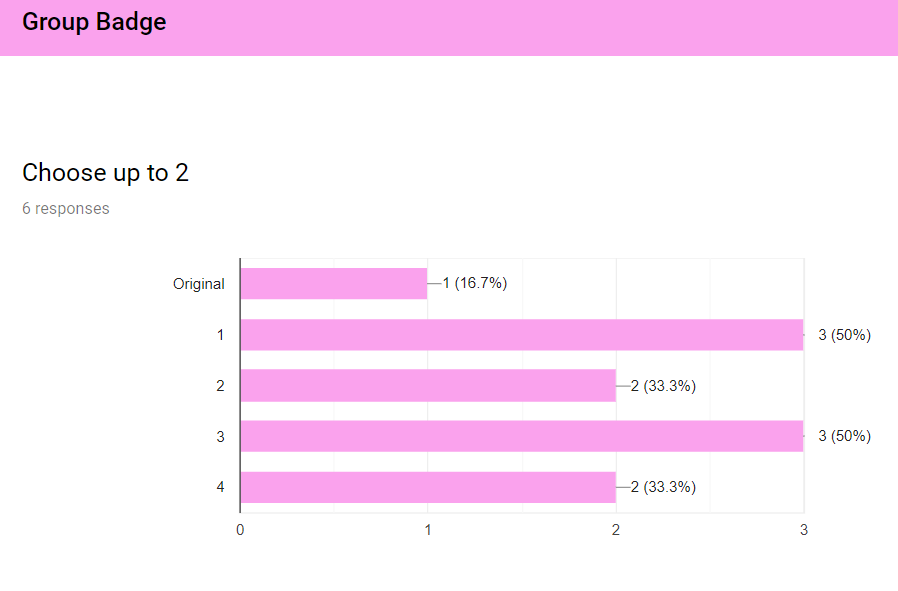This screenshot has width=898, height=591.
Task: Click the y-axis category label '2'
Action: pos(220,386)
